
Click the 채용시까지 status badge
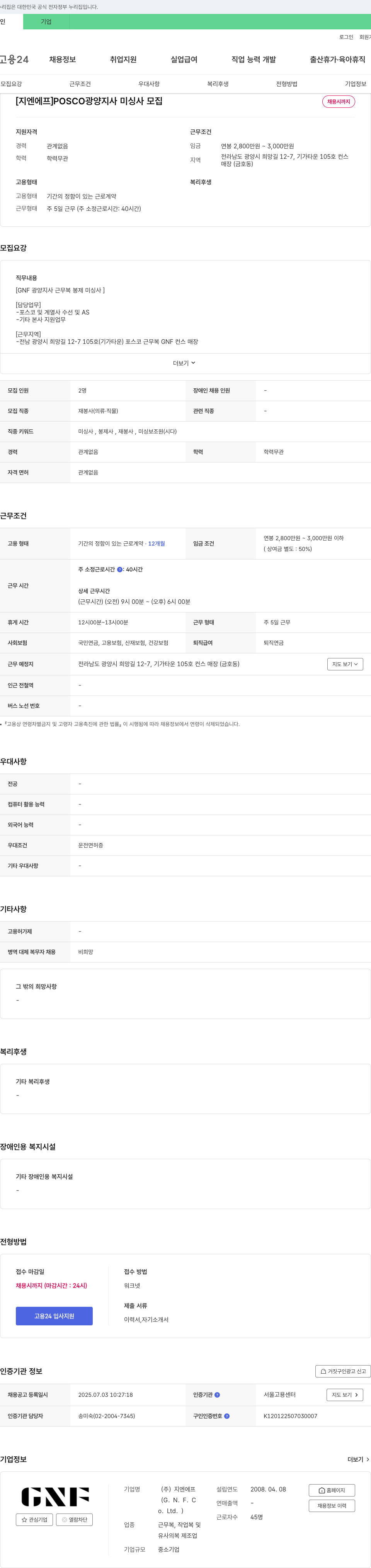pyautogui.click(x=339, y=102)
